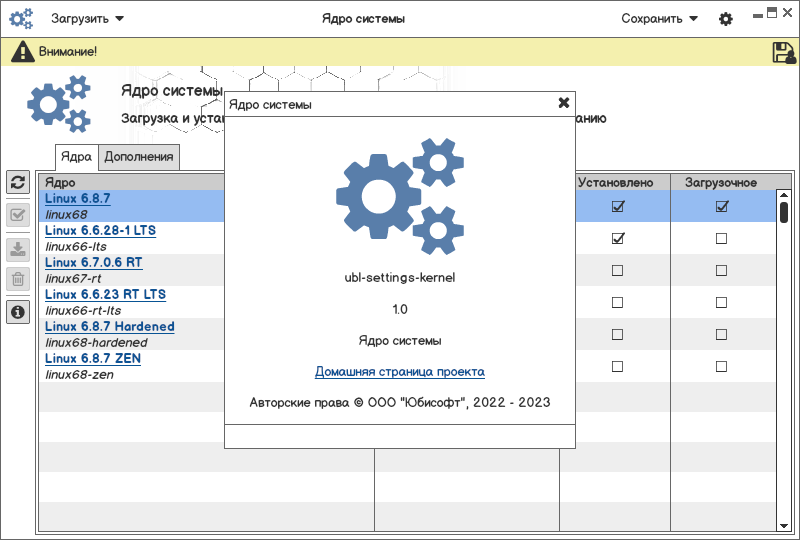This screenshot has height=540, width=800.
Task: Click the checkmark apply icon in sidebar
Action: (18, 215)
